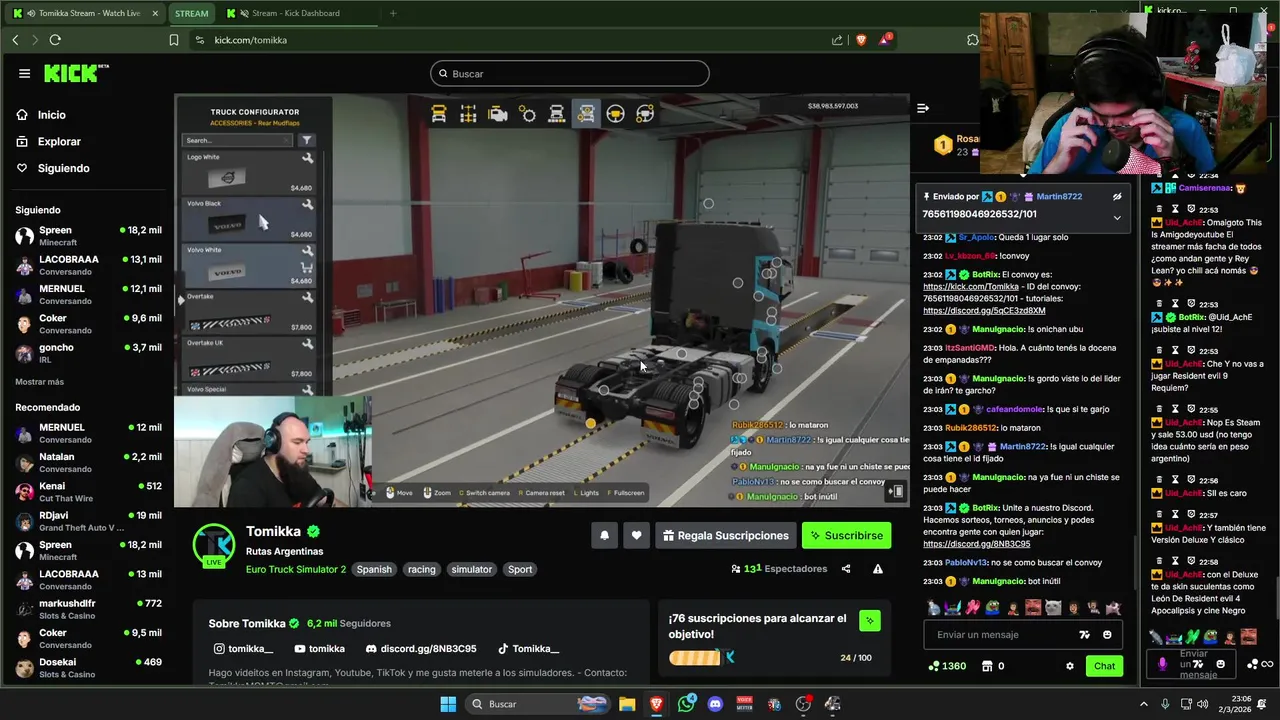Open WhatsApp from the taskbar

point(686,704)
